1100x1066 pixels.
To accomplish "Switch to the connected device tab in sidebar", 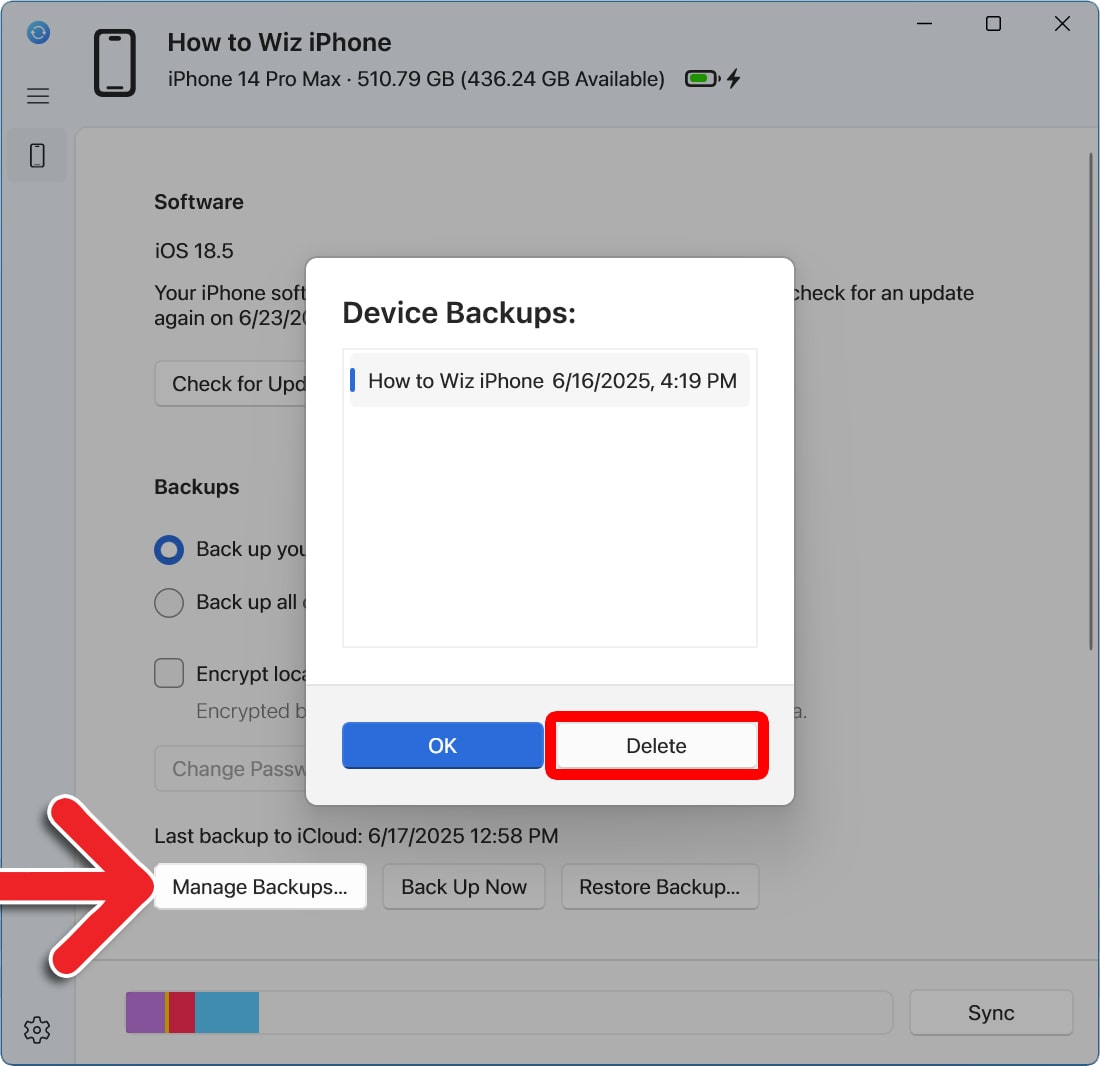I will pyautogui.click(x=36, y=155).
